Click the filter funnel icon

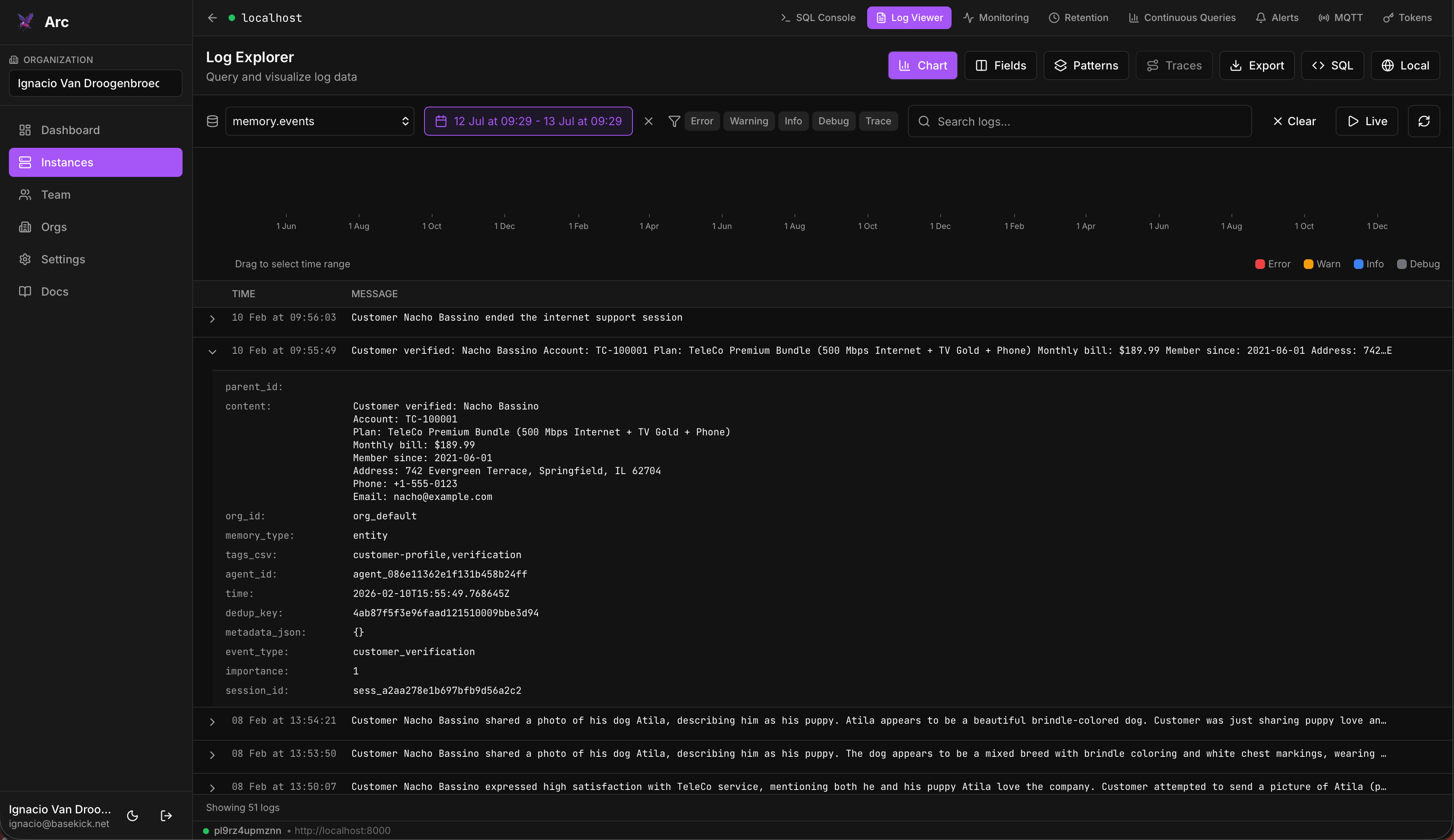(674, 121)
